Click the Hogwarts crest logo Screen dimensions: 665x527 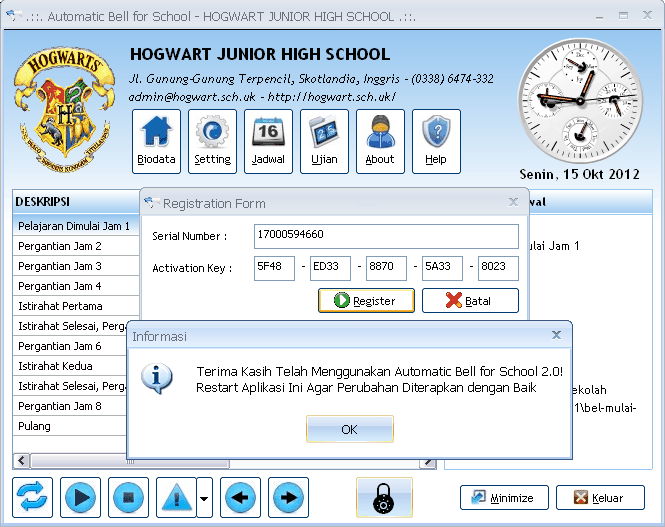tap(64, 109)
